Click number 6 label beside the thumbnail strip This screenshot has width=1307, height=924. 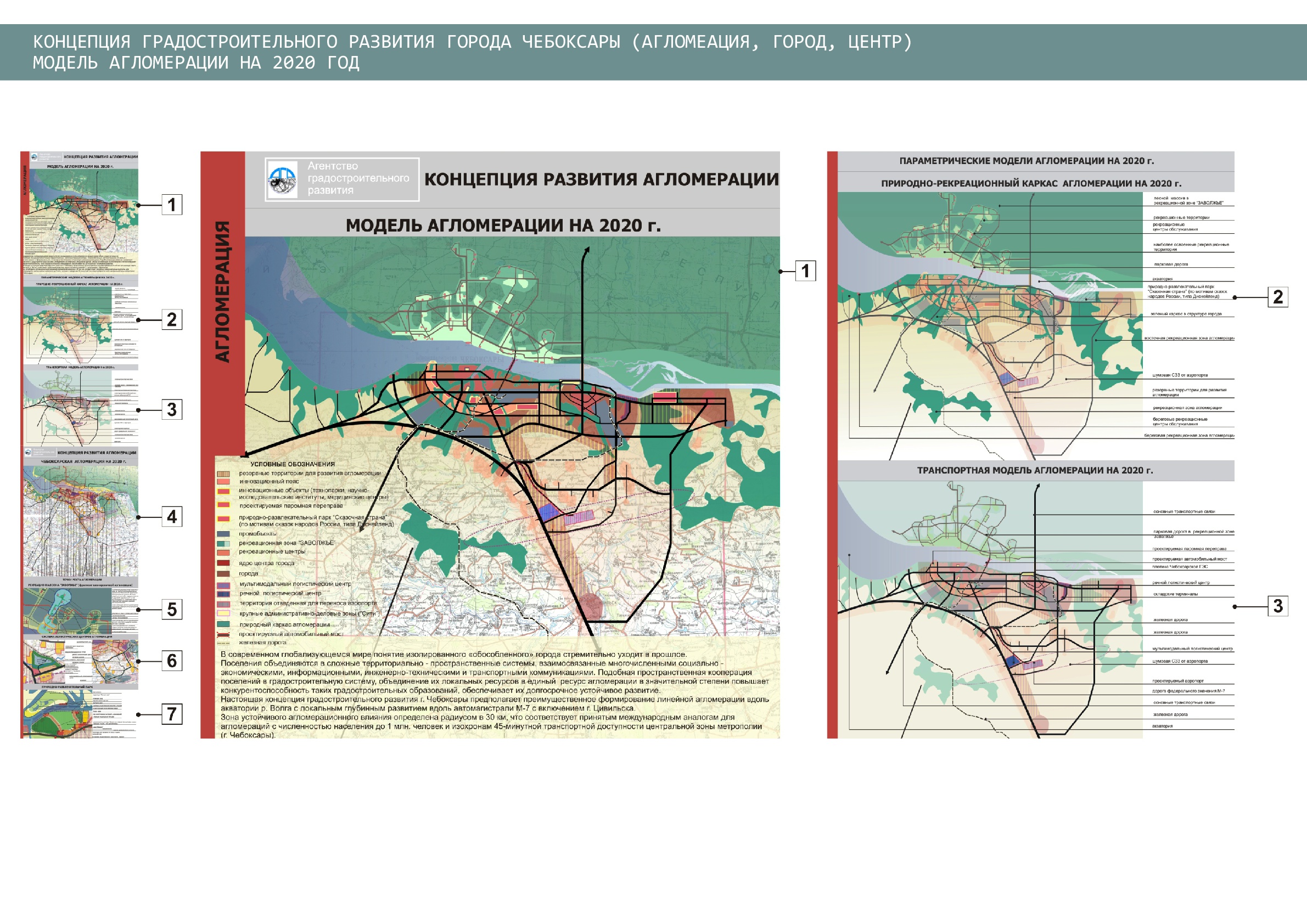tap(172, 661)
